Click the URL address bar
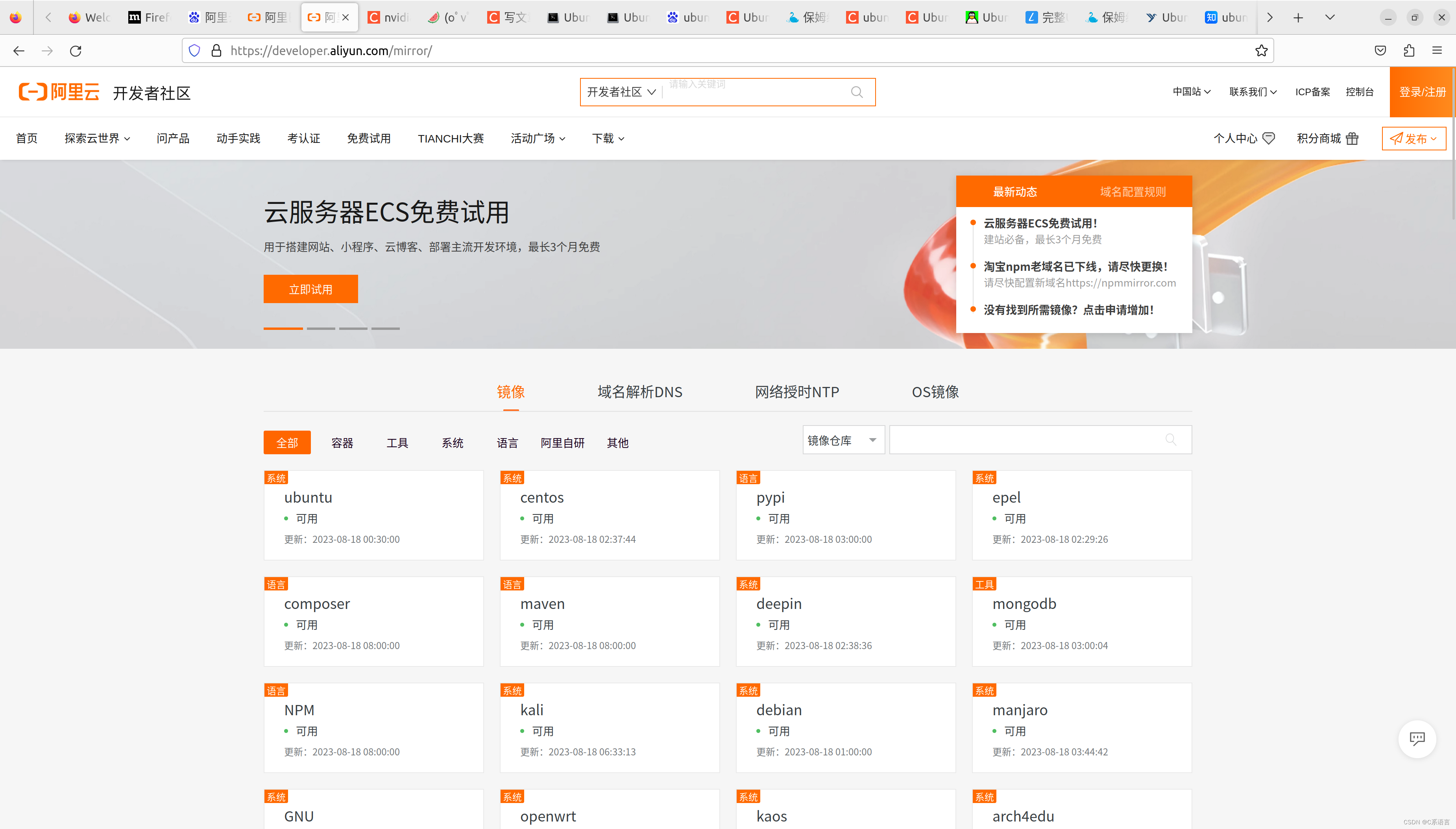This screenshot has width=1456, height=829. coord(728,51)
